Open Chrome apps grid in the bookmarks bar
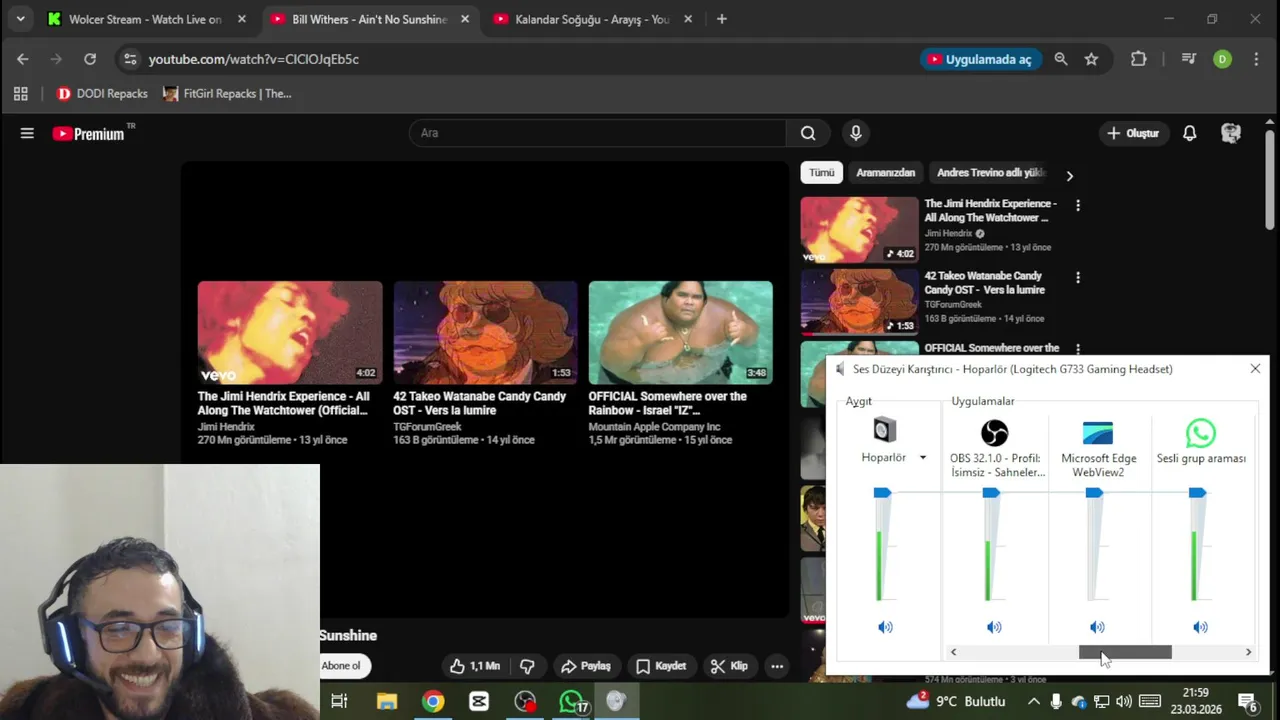The width and height of the screenshot is (1280, 720). [x=20, y=93]
